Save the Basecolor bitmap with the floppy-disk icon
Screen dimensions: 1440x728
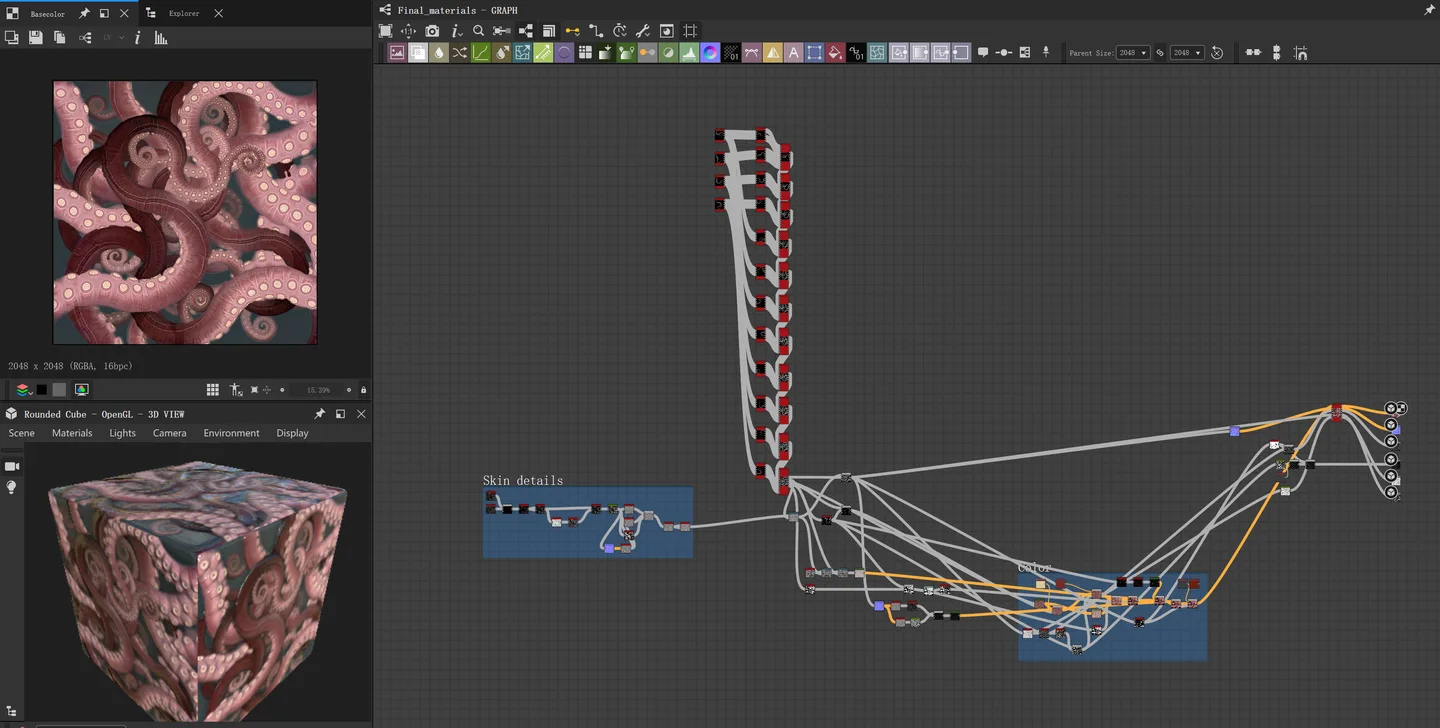point(36,38)
